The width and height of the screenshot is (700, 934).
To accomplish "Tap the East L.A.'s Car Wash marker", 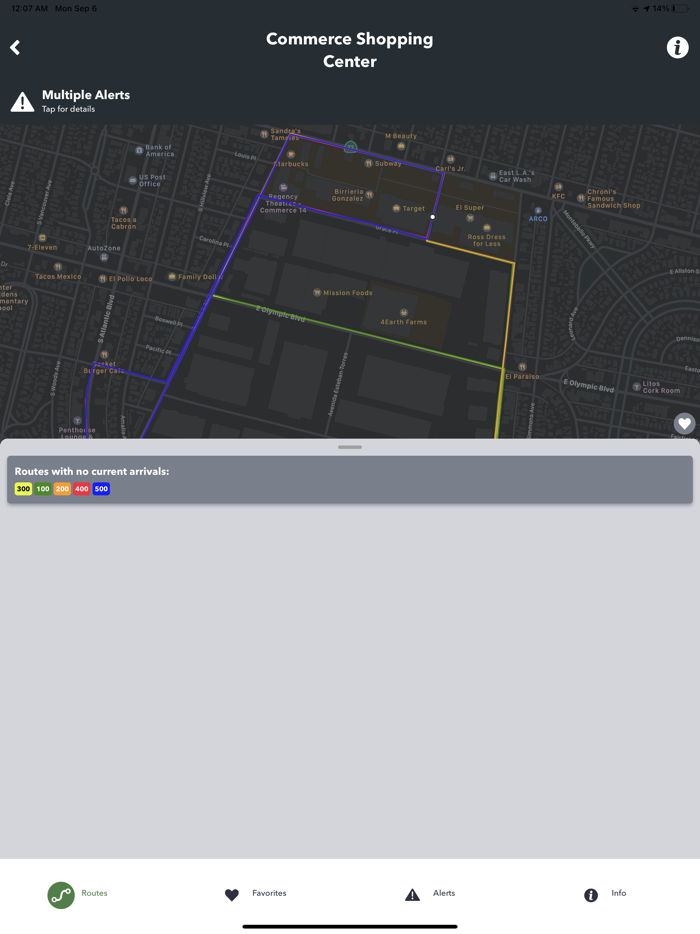I will click(493, 176).
